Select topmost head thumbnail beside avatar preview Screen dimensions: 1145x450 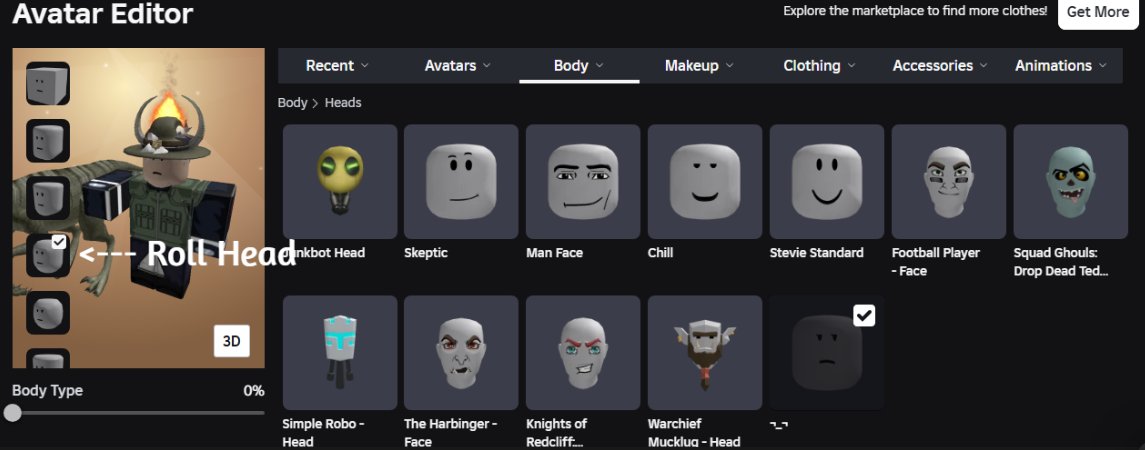[x=48, y=83]
